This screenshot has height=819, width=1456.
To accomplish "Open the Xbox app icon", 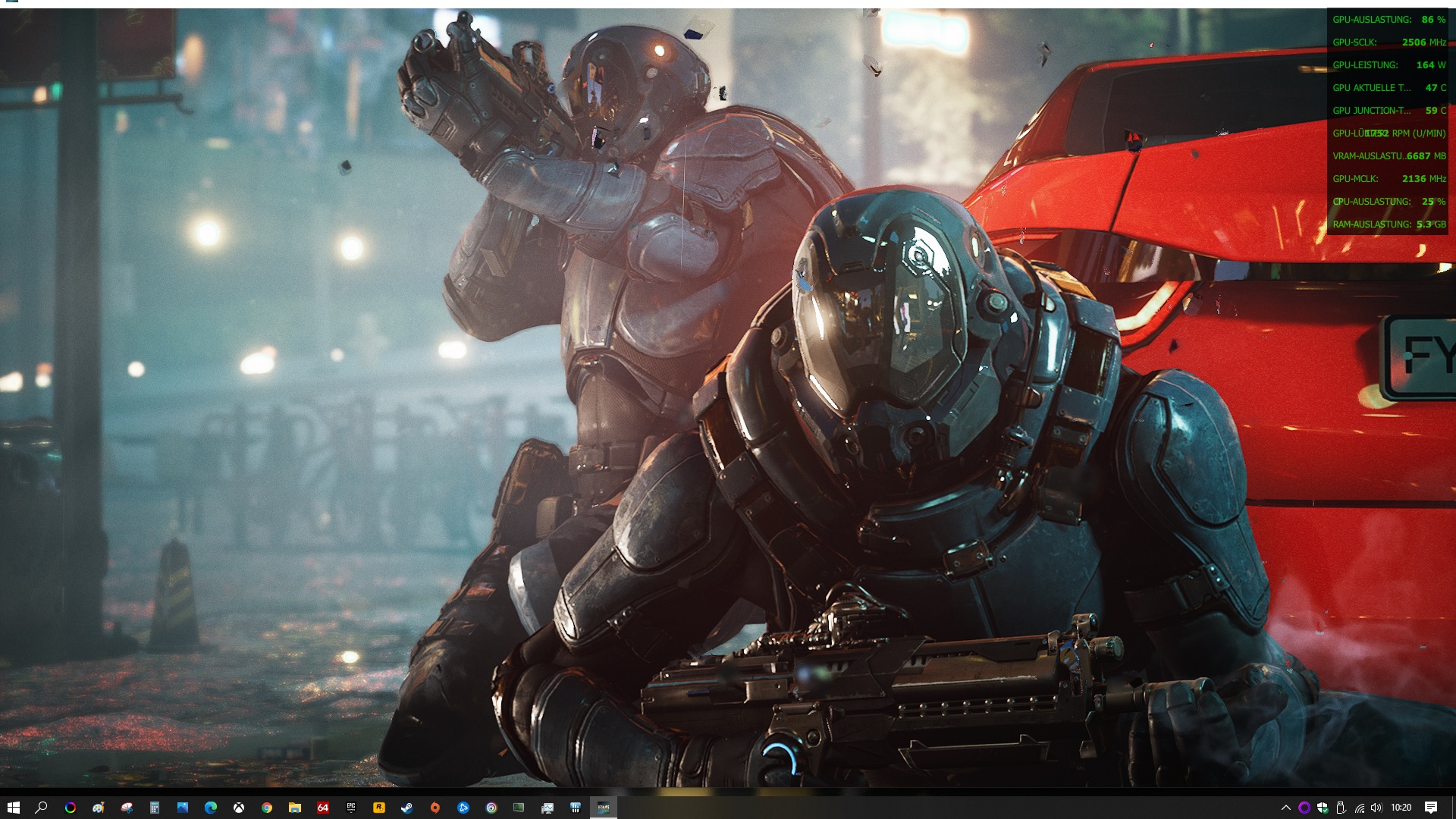I will click(239, 808).
